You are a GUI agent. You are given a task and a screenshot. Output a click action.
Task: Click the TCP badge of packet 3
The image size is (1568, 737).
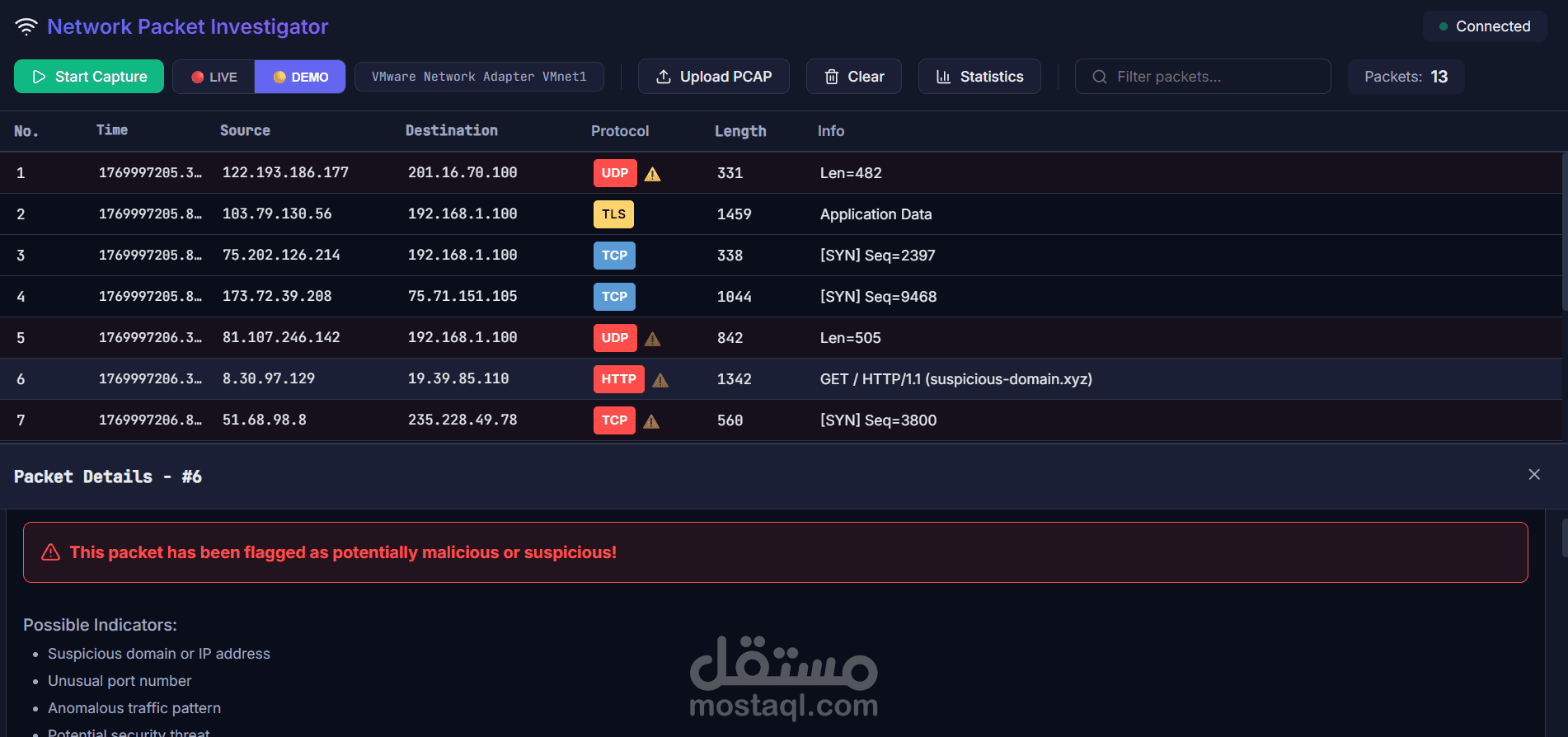(614, 256)
